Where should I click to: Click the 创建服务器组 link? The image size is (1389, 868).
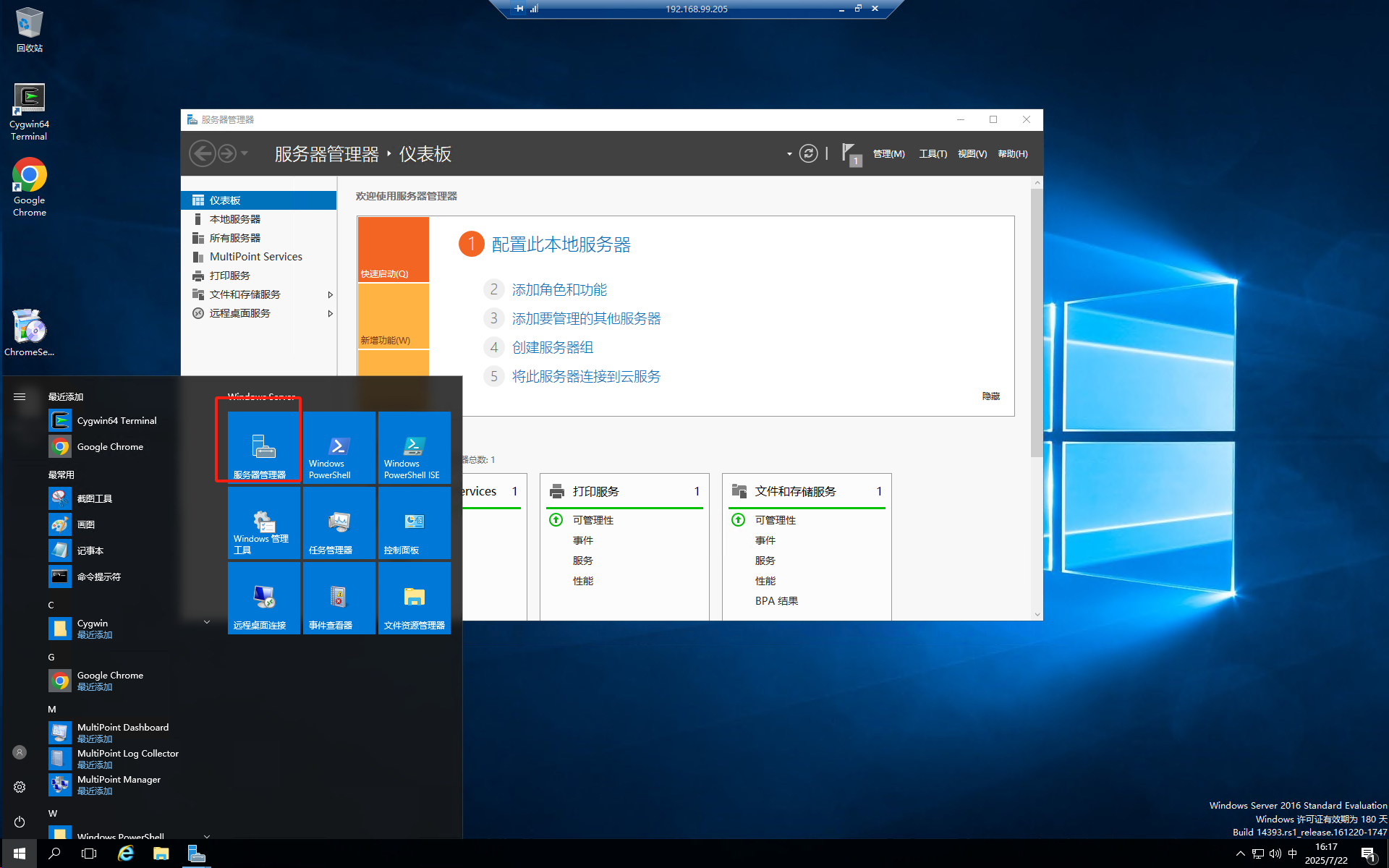click(553, 347)
